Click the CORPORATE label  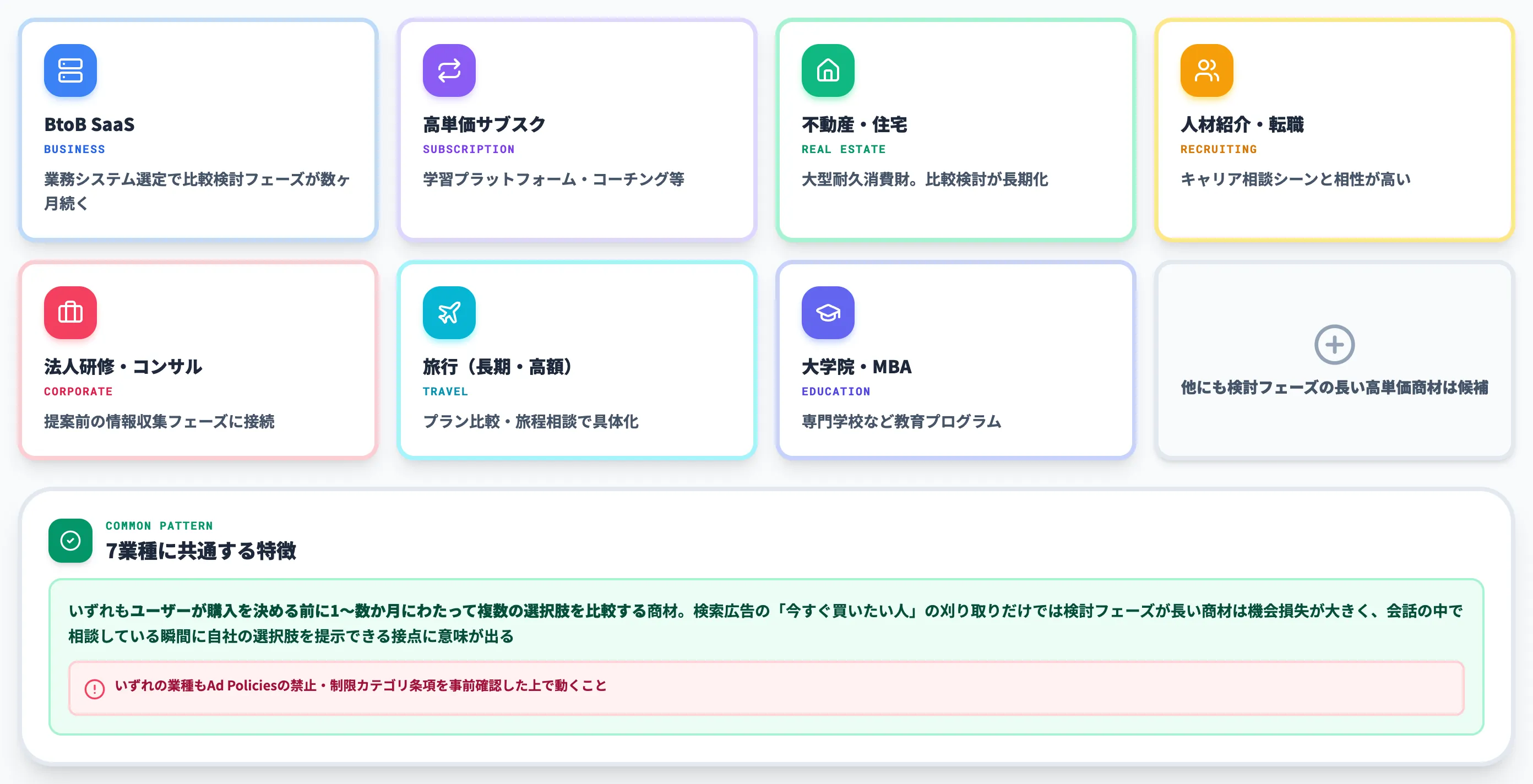pyautogui.click(x=78, y=391)
